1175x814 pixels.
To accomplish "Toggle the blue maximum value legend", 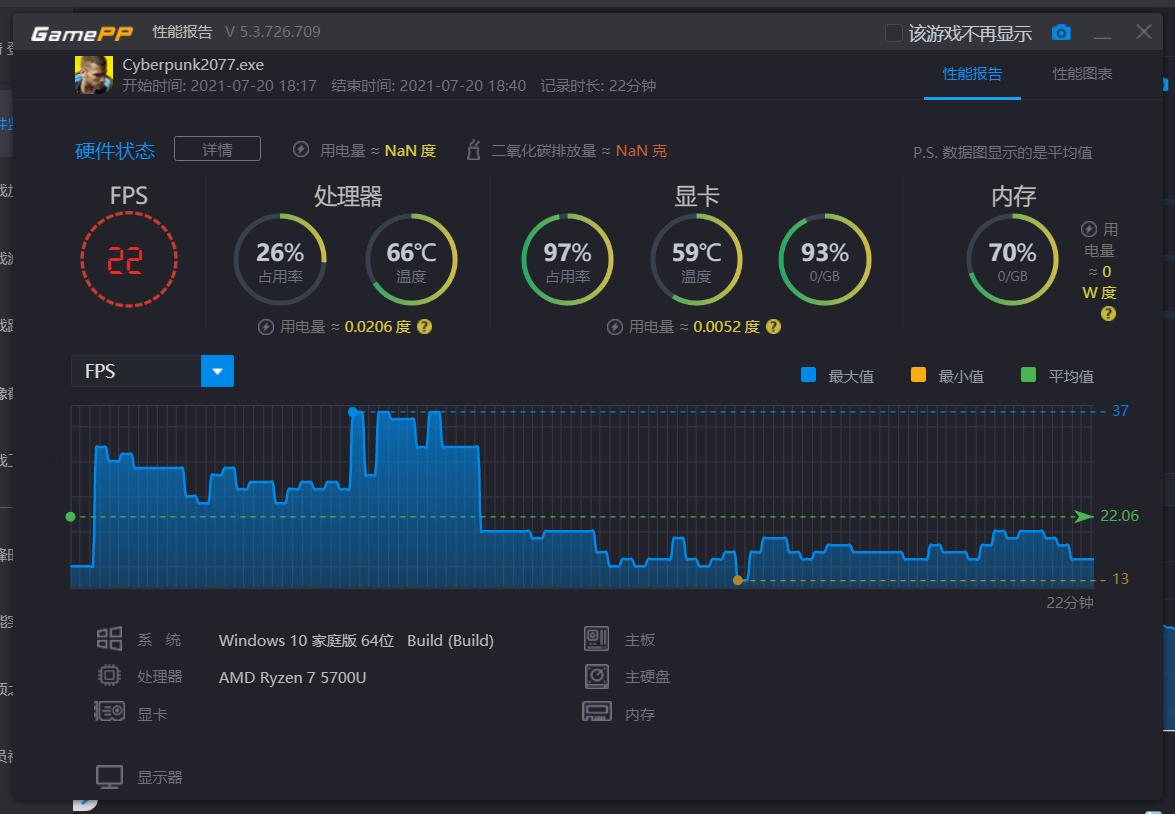I will point(809,376).
